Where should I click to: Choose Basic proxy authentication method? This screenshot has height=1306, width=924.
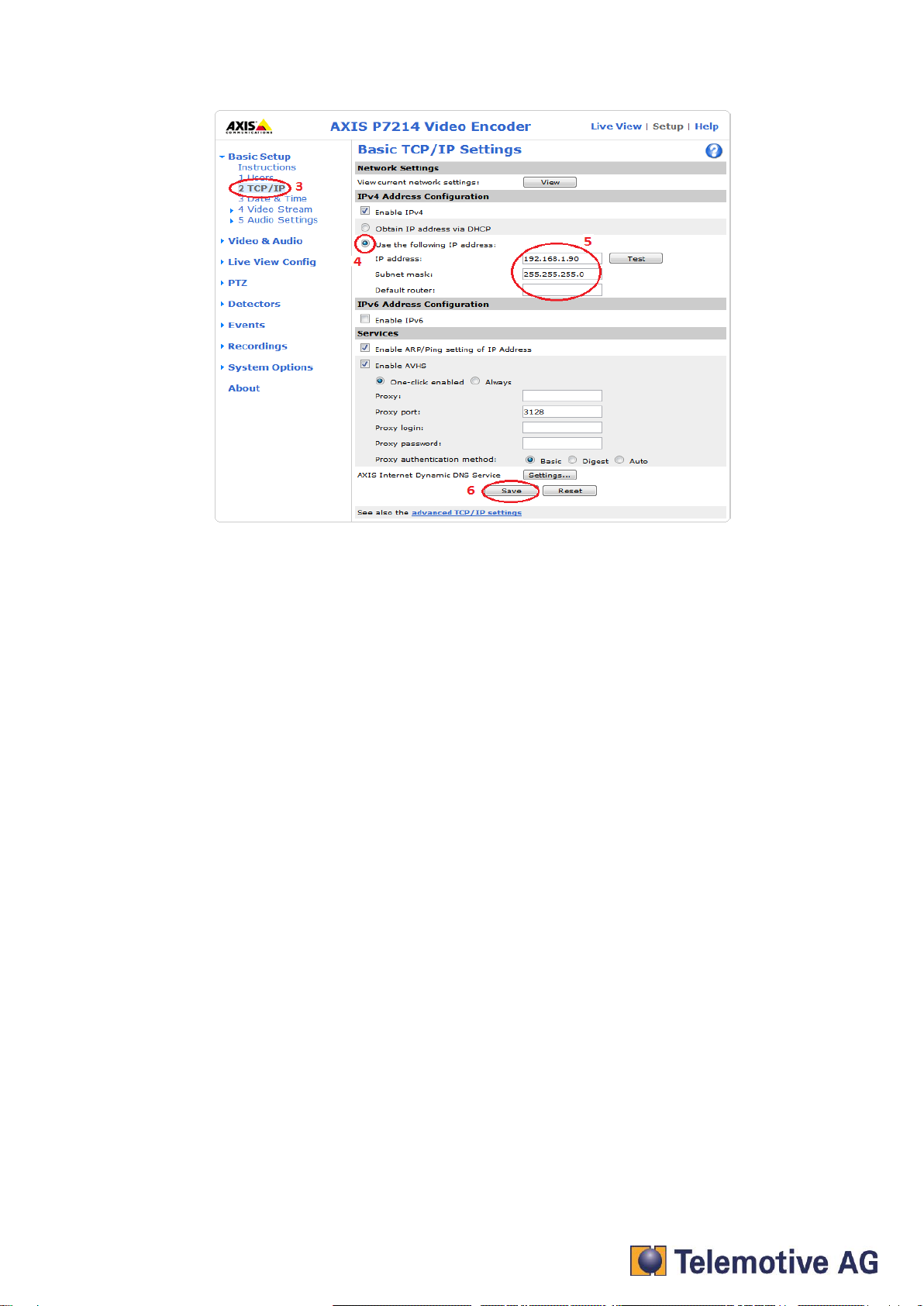pyautogui.click(x=530, y=460)
